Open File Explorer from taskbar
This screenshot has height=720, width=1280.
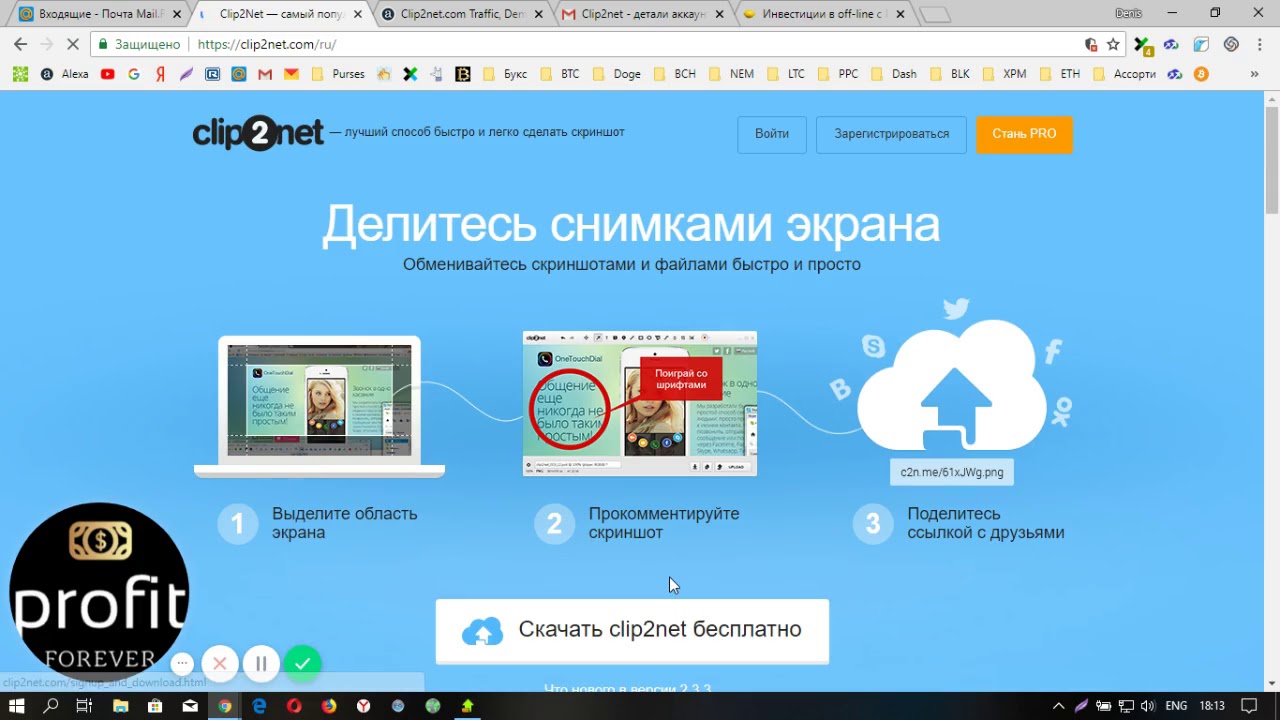tap(121, 706)
